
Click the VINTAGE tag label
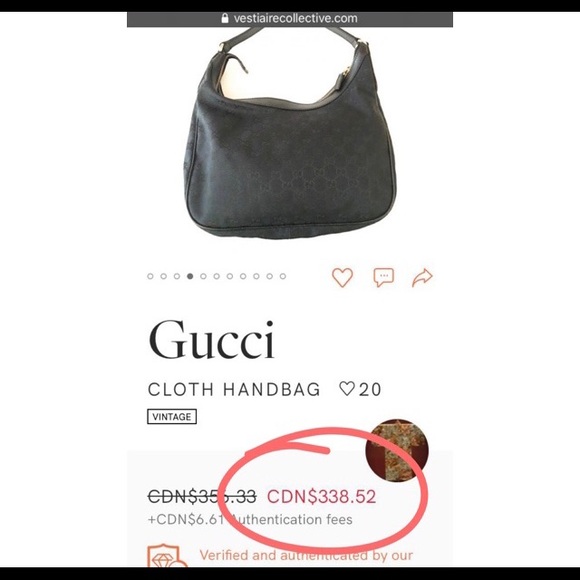tap(172, 417)
